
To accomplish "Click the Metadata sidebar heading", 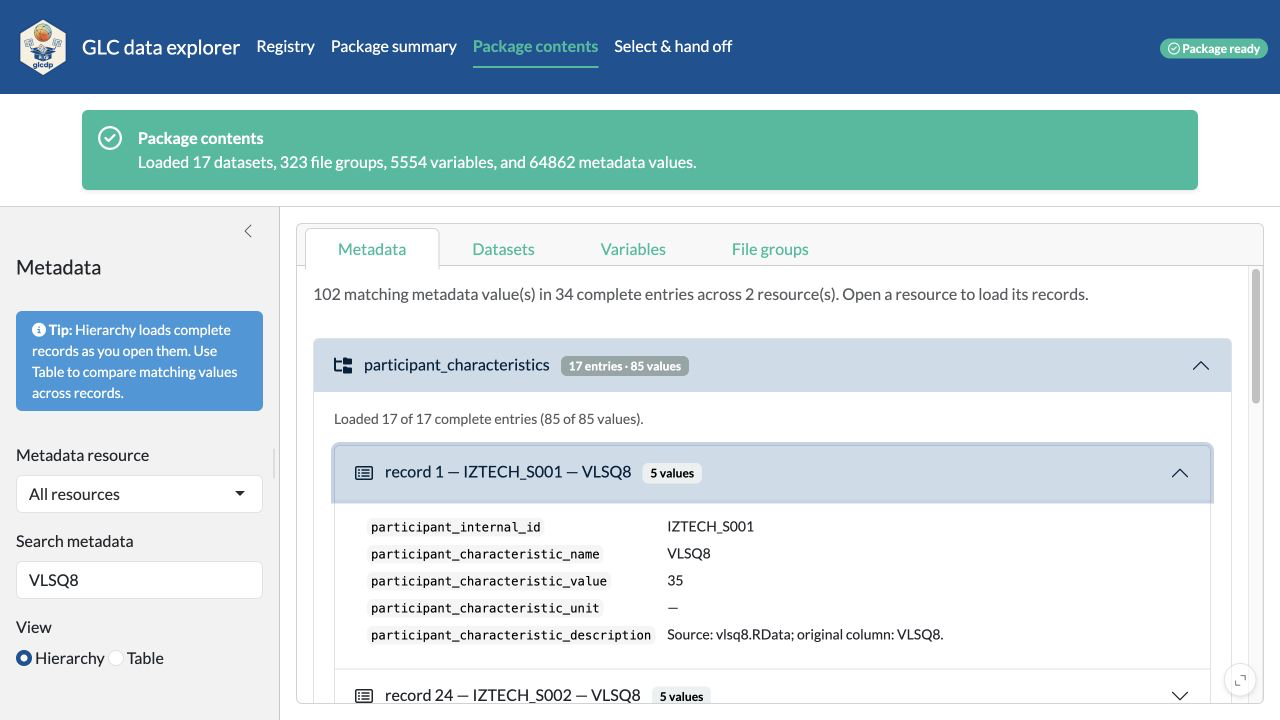I will coord(58,268).
